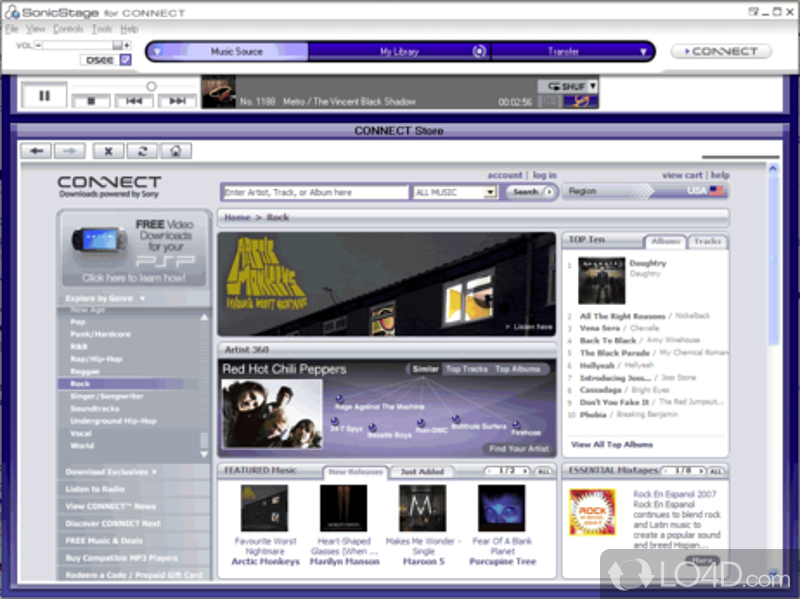Open the Help menu
This screenshot has height=599, width=800.
[129, 29]
